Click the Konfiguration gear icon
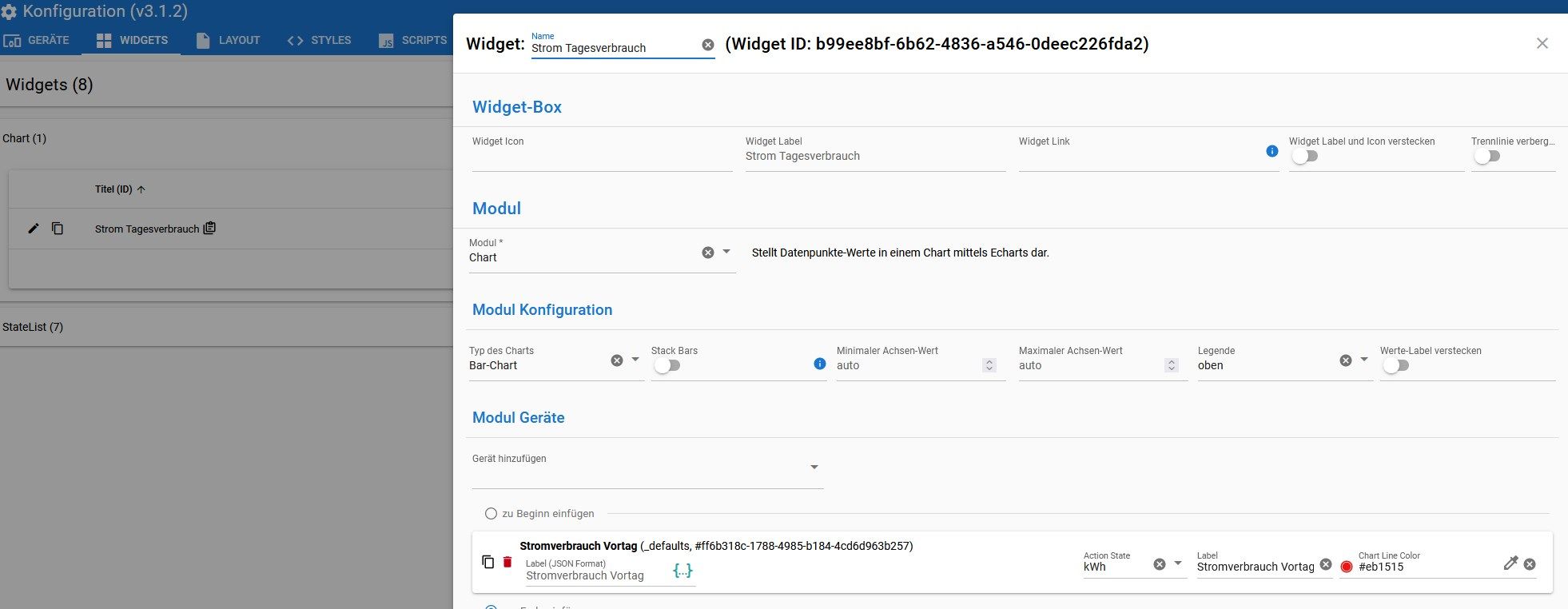Image resolution: width=1568 pixels, height=609 pixels. [9, 12]
